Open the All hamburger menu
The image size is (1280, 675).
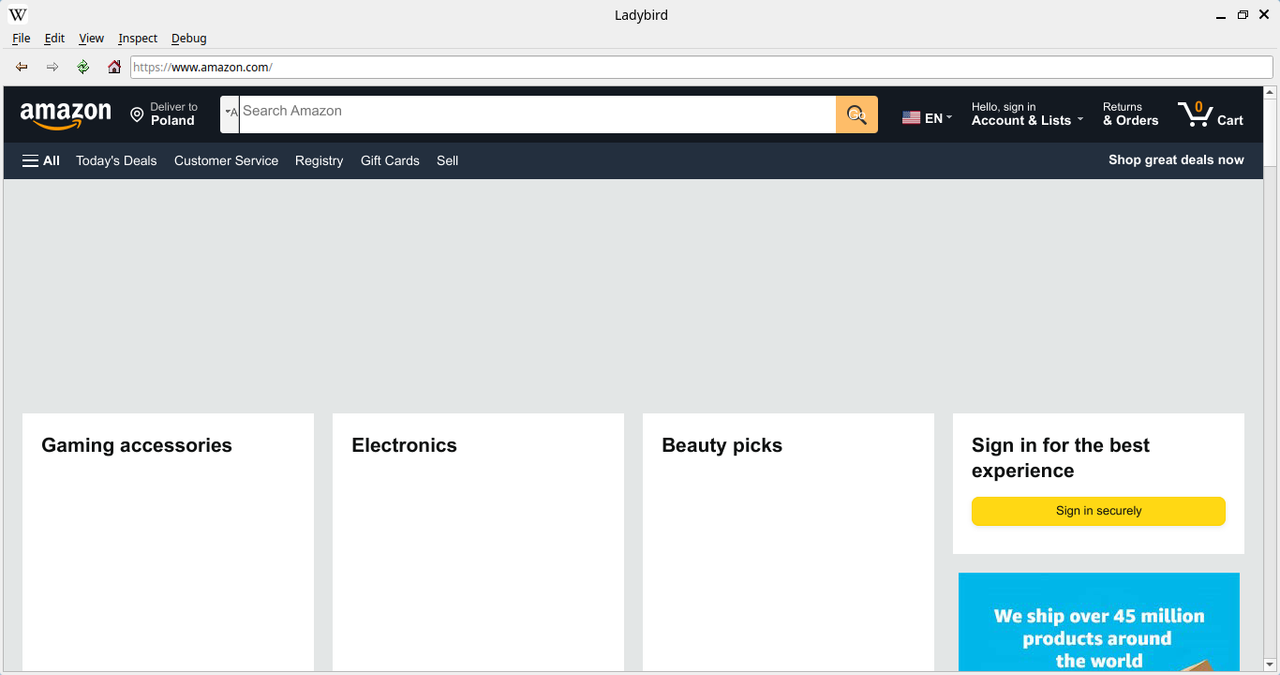41,161
